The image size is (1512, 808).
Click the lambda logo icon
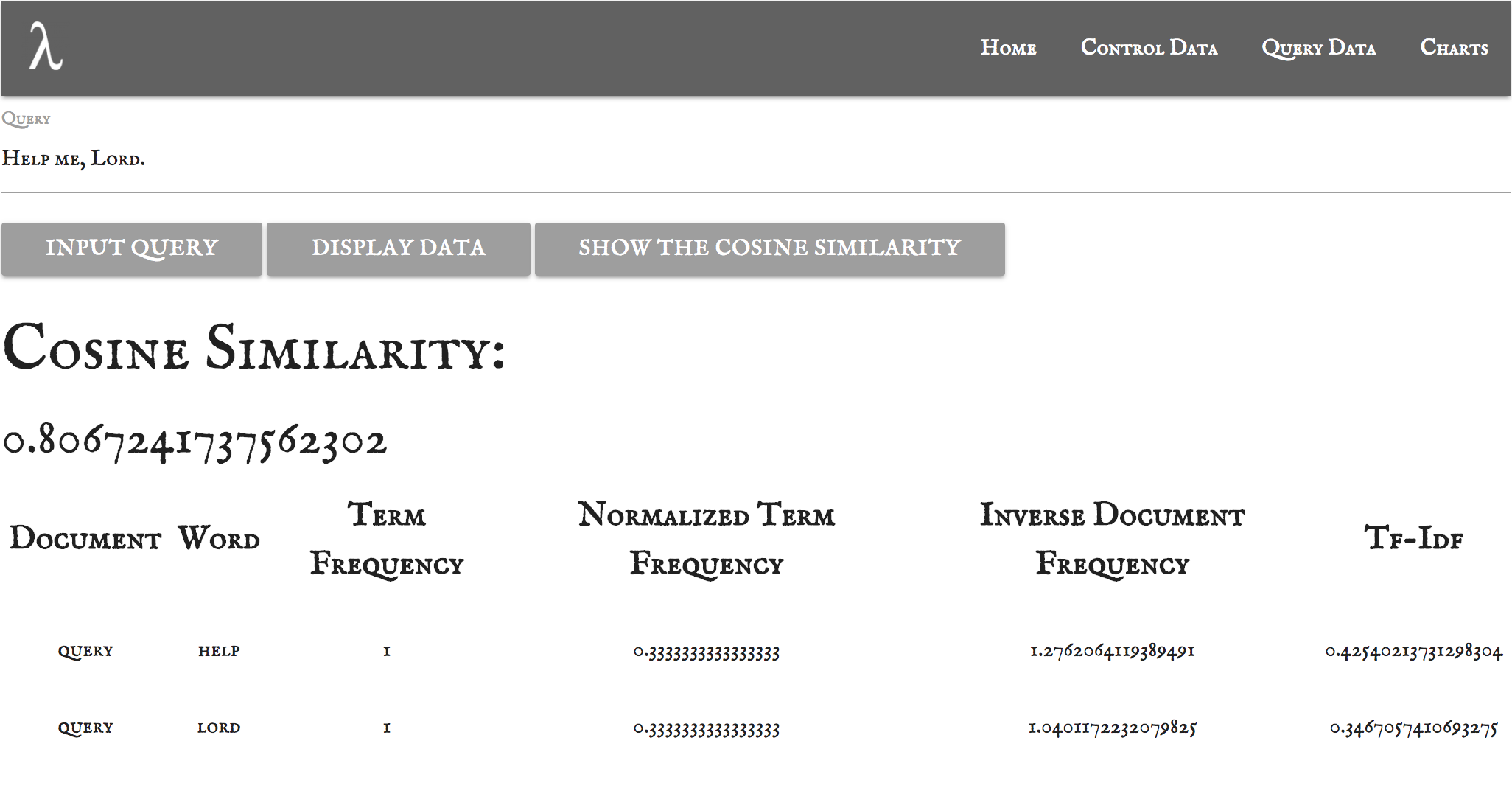click(46, 47)
